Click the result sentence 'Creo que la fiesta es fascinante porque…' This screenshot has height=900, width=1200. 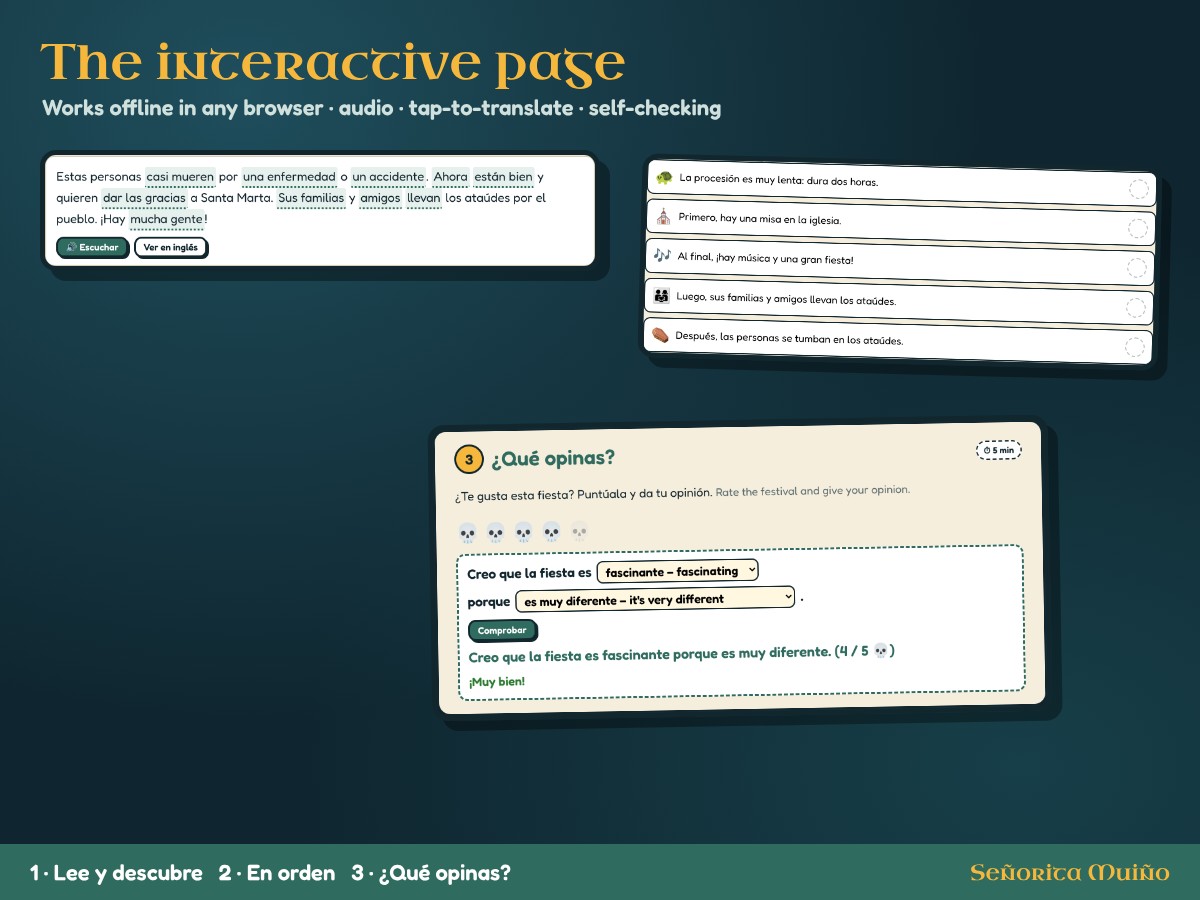[x=681, y=653]
